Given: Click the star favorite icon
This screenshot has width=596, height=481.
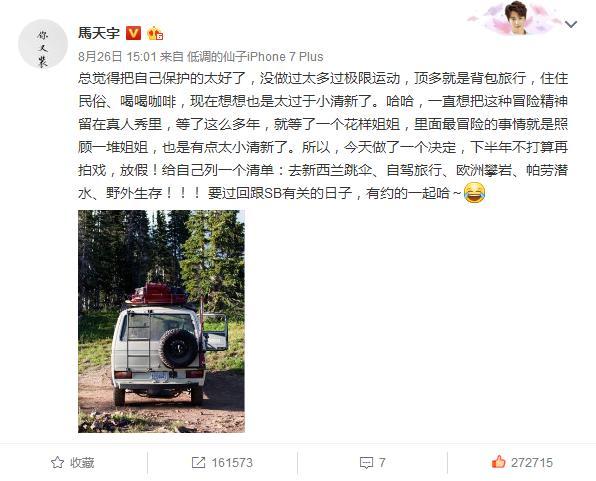Looking at the screenshot, I should click(x=57, y=463).
